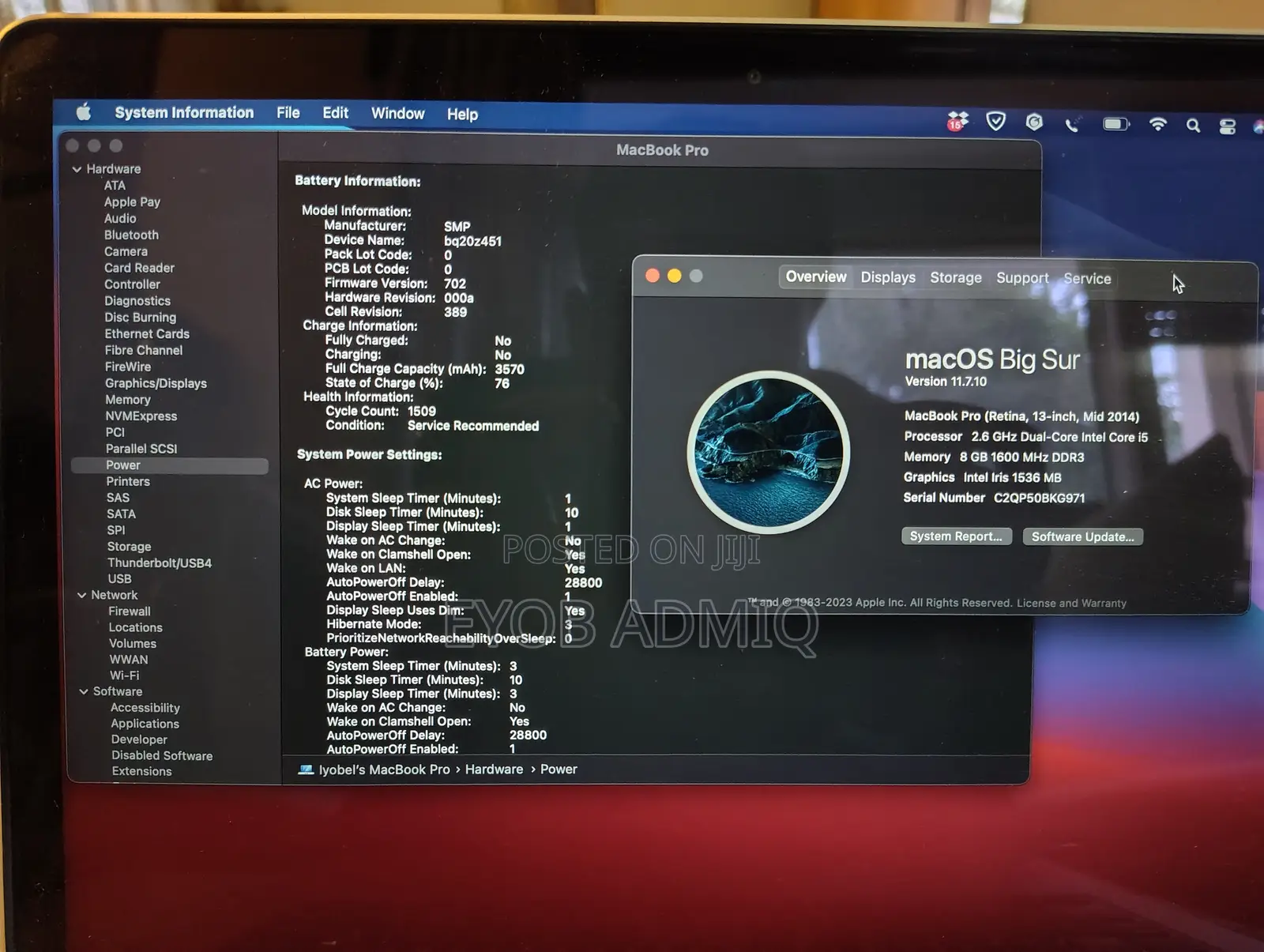Select Graphics/Displays in the sidebar

click(156, 384)
